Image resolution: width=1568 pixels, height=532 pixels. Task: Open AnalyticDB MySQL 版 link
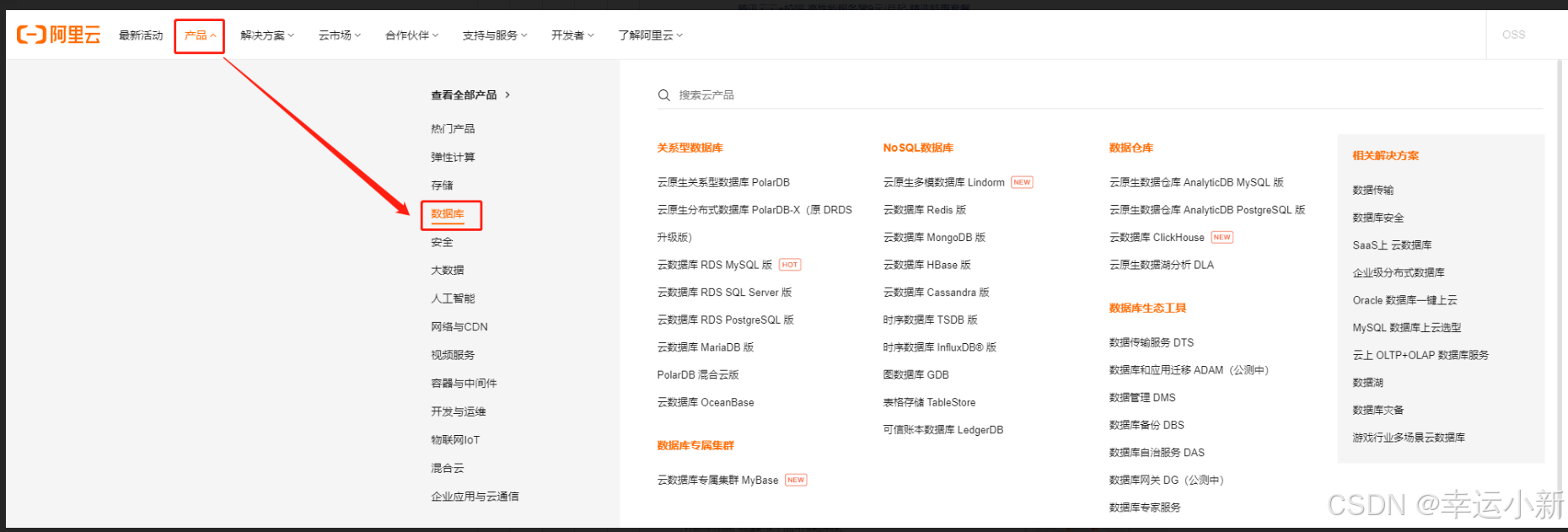(1196, 183)
